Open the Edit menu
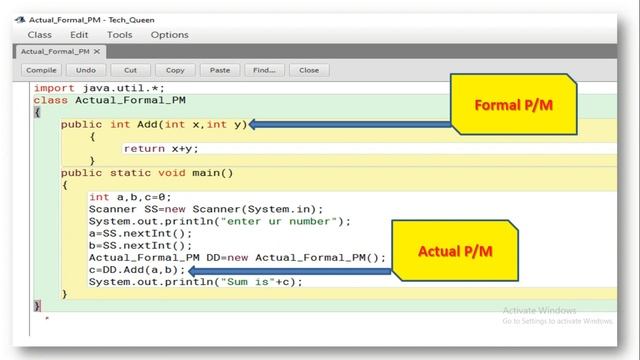 click(x=79, y=35)
